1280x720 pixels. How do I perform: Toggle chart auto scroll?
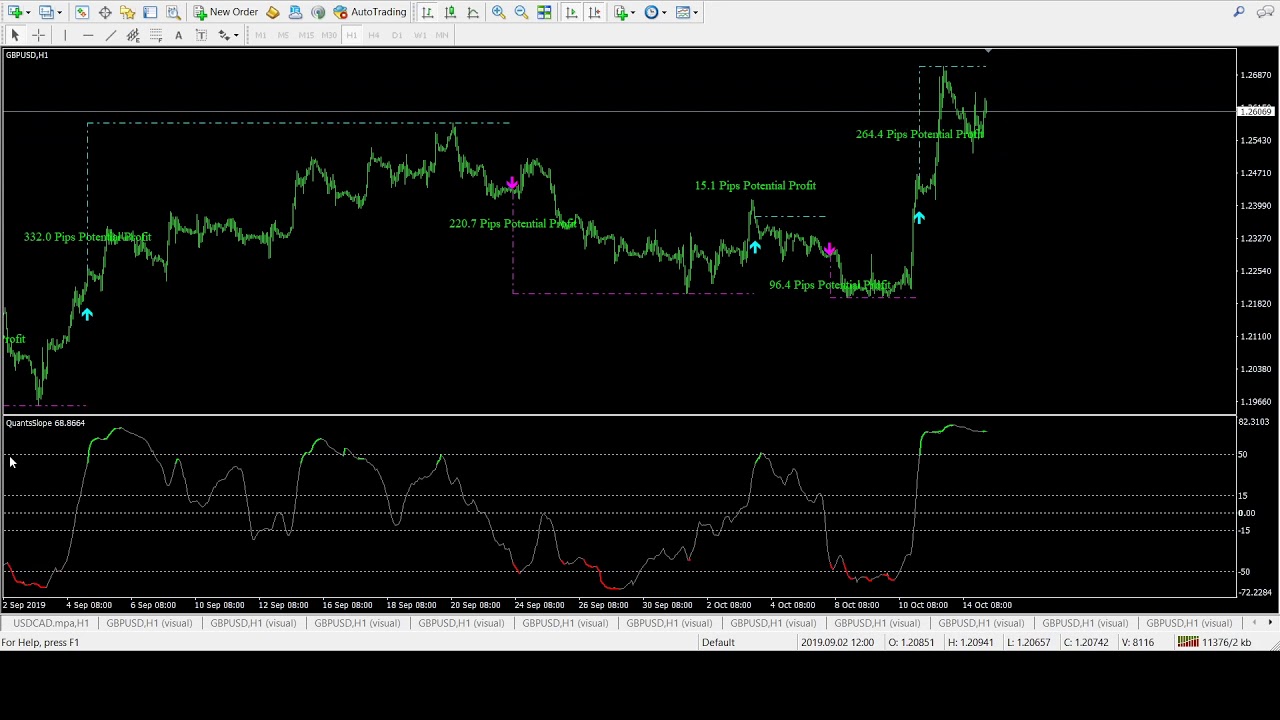point(571,12)
